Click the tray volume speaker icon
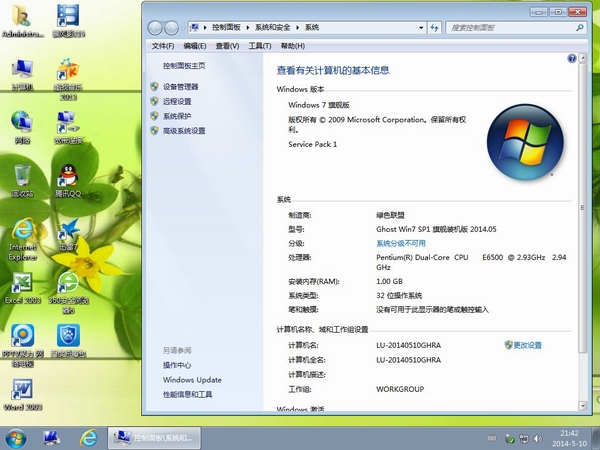Viewport: 600px width, 450px height. pyautogui.click(x=538, y=439)
